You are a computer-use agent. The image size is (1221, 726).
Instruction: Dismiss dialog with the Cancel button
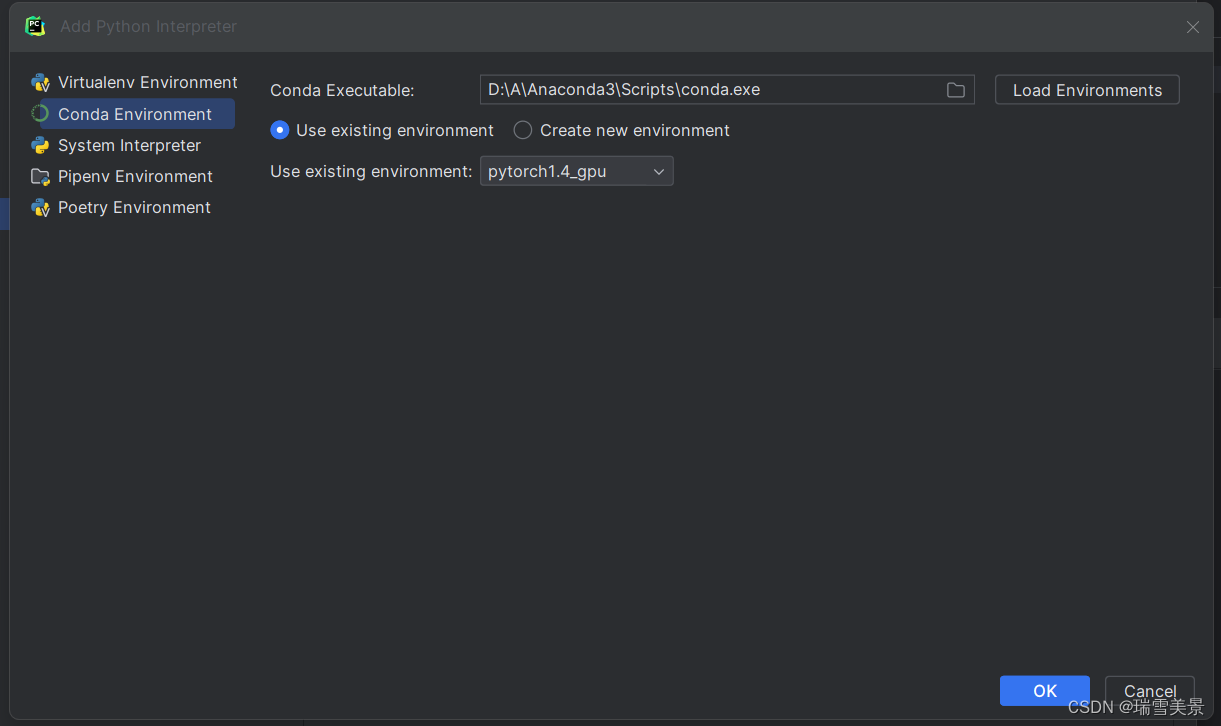point(1150,691)
